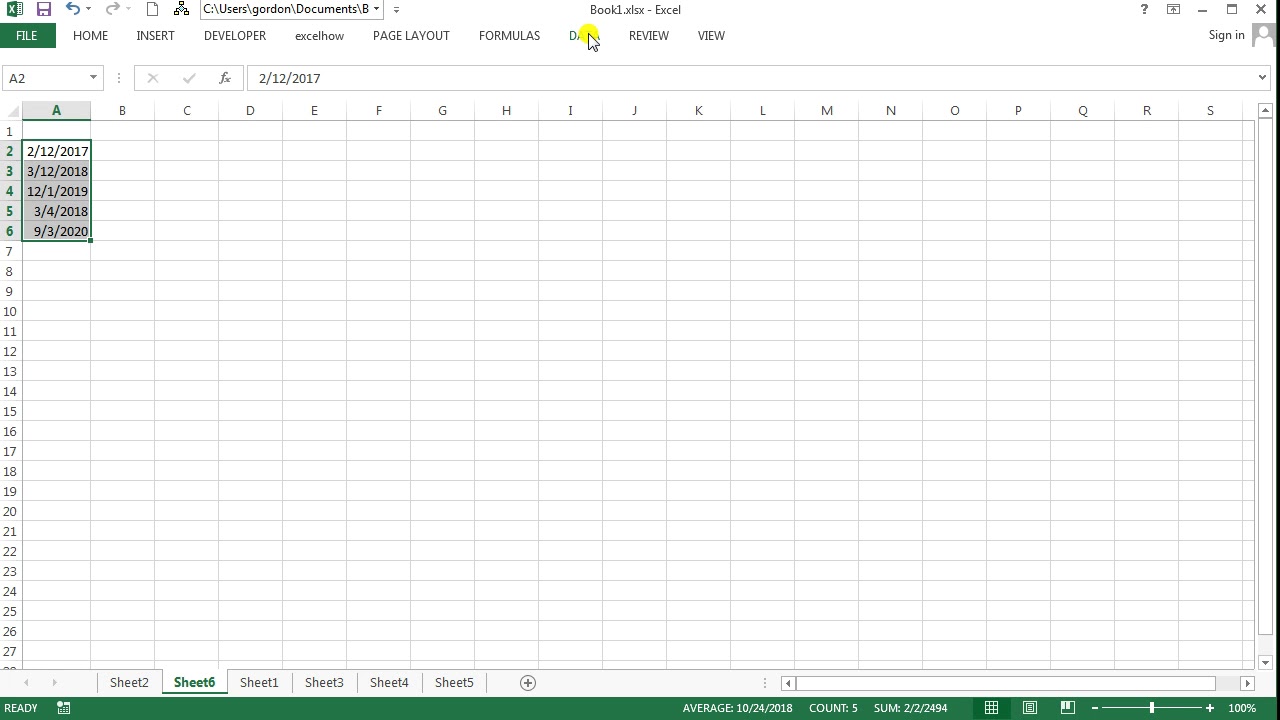Expand the Name Box dropdown arrow
This screenshot has width=1280, height=720.
pyautogui.click(x=93, y=78)
